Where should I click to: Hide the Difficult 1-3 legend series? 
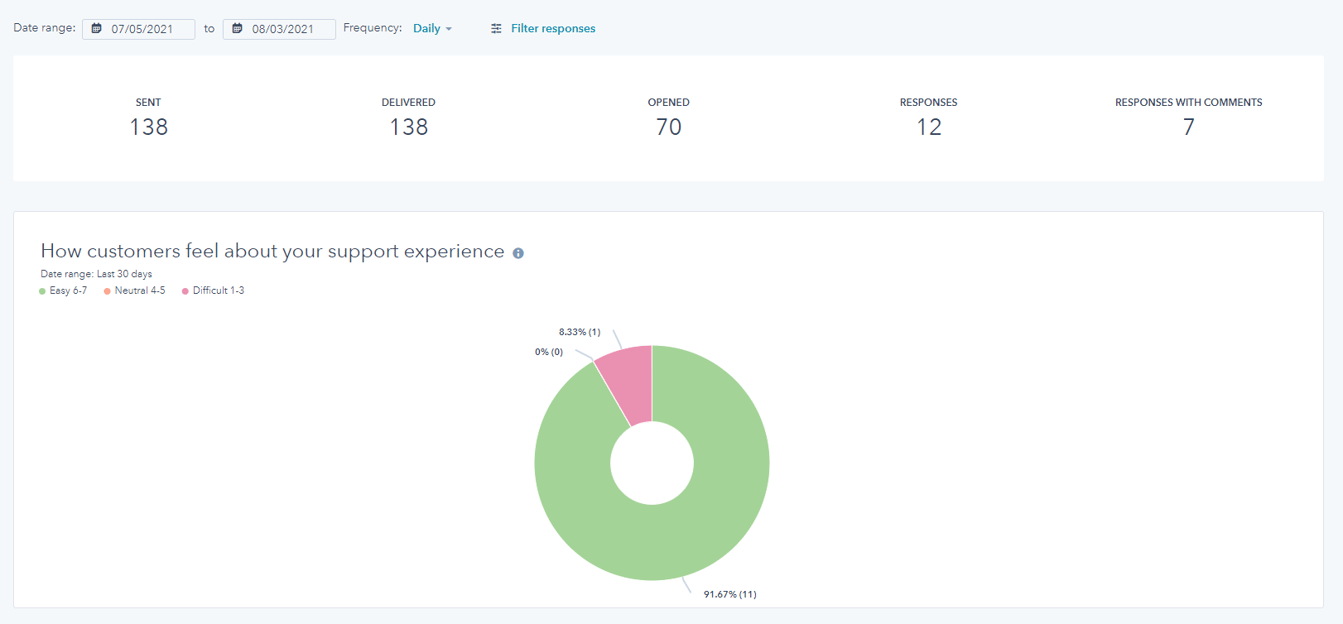click(x=213, y=291)
